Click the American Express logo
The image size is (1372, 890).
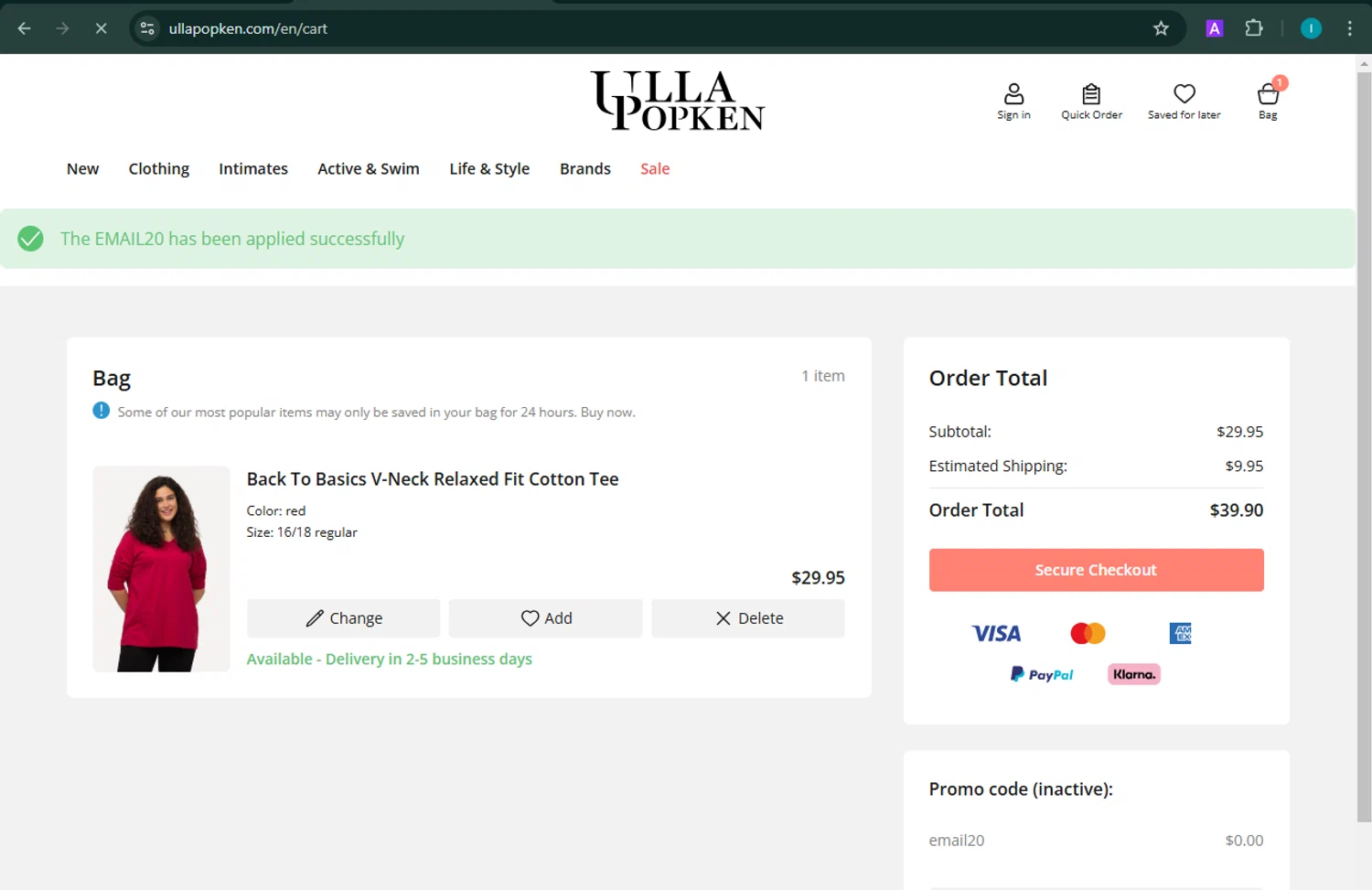[1180, 633]
